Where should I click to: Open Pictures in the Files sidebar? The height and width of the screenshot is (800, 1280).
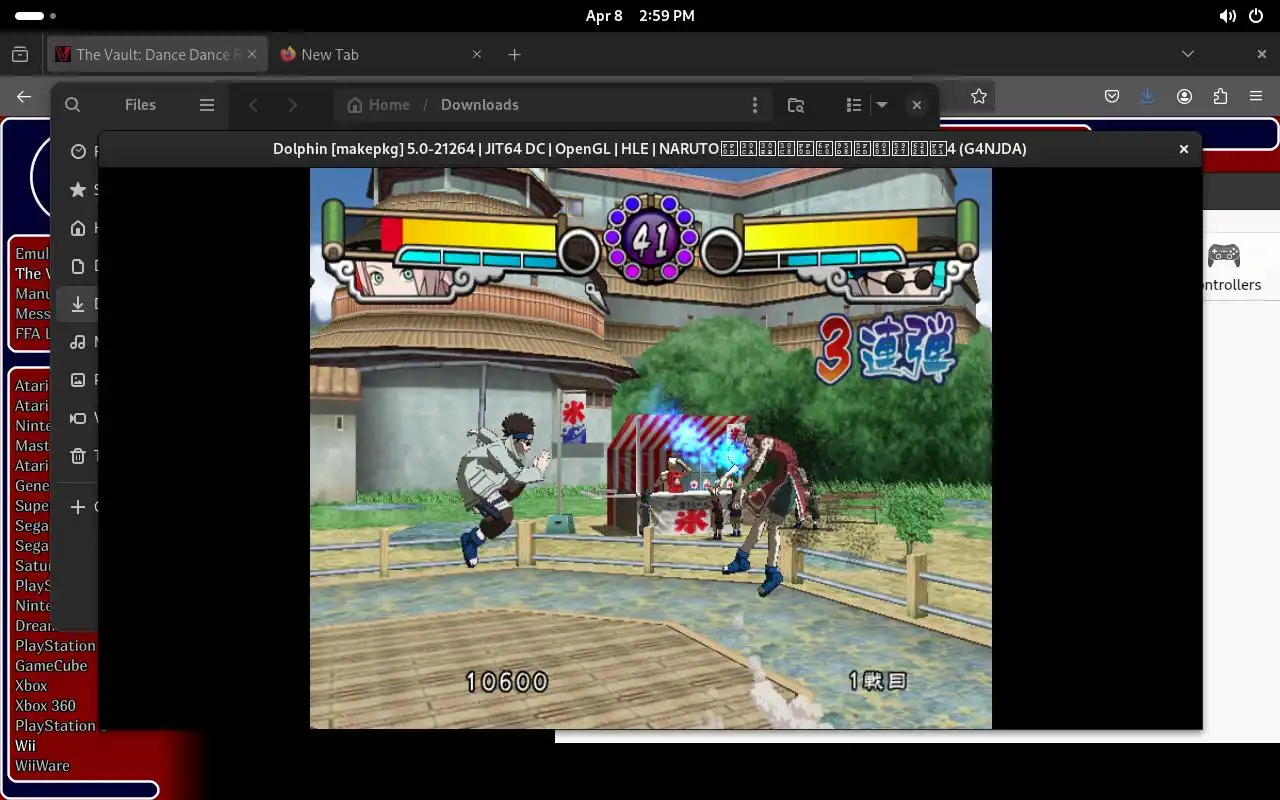(78, 380)
